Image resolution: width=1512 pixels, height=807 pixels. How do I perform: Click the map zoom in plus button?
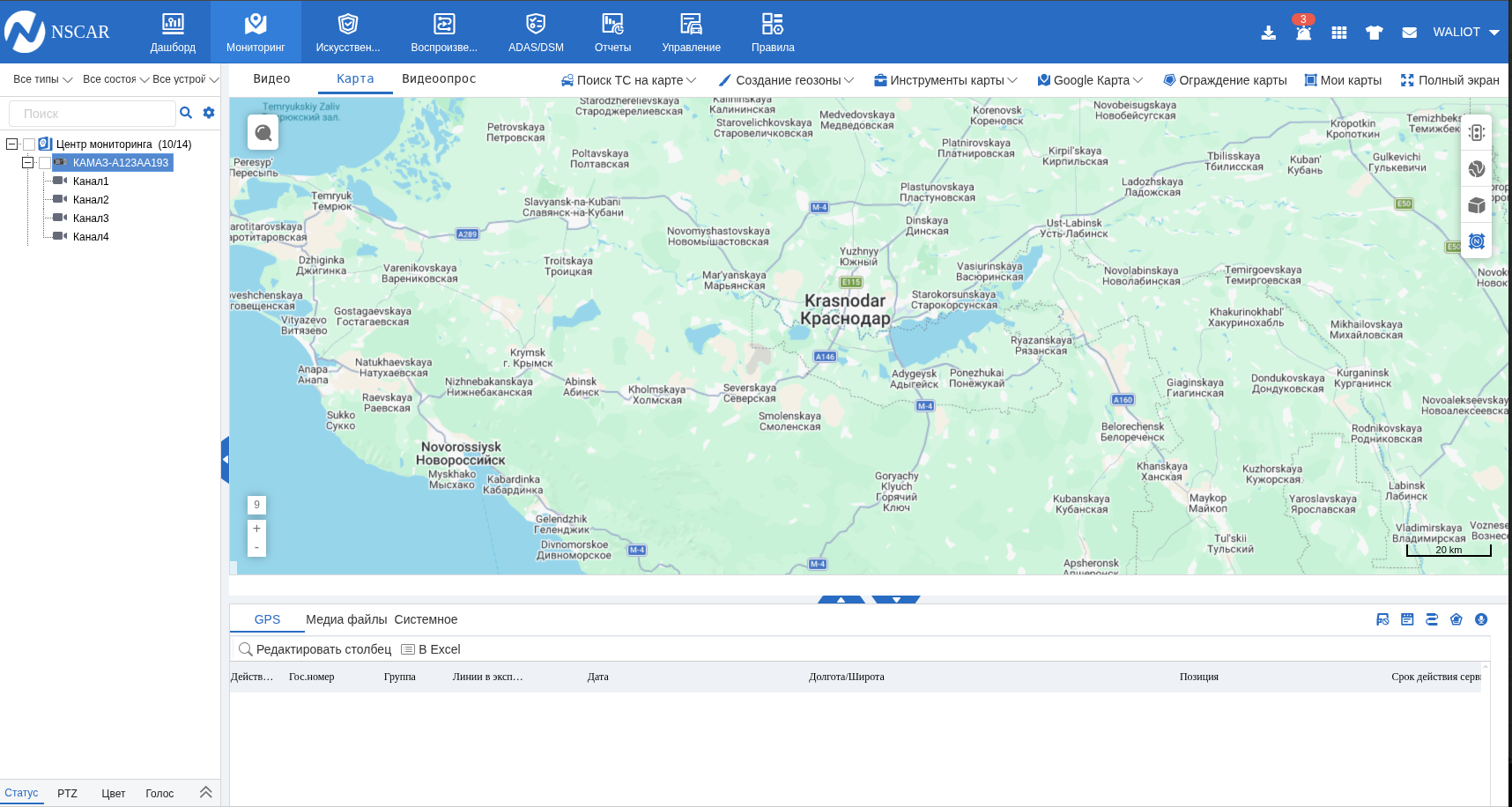tap(256, 529)
